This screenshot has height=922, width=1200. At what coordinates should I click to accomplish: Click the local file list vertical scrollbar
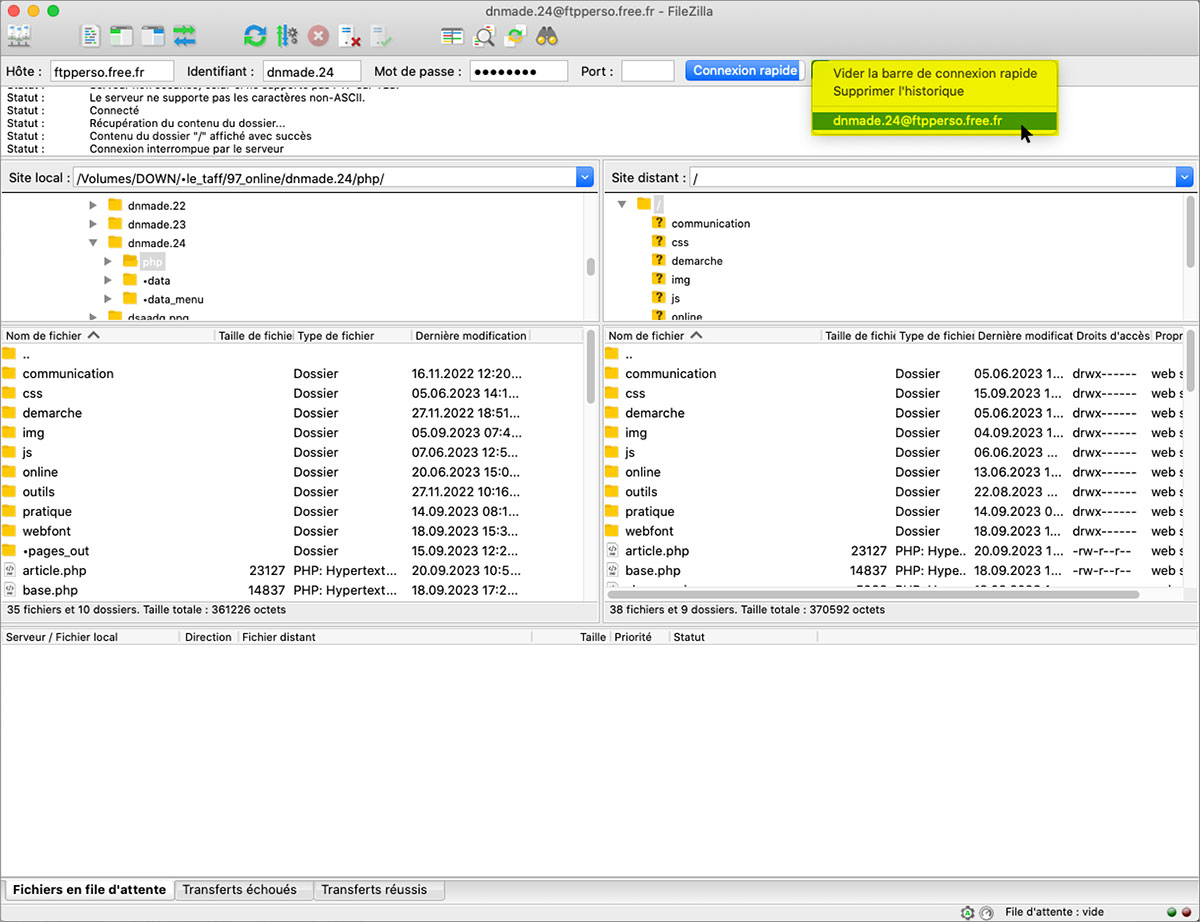click(590, 365)
